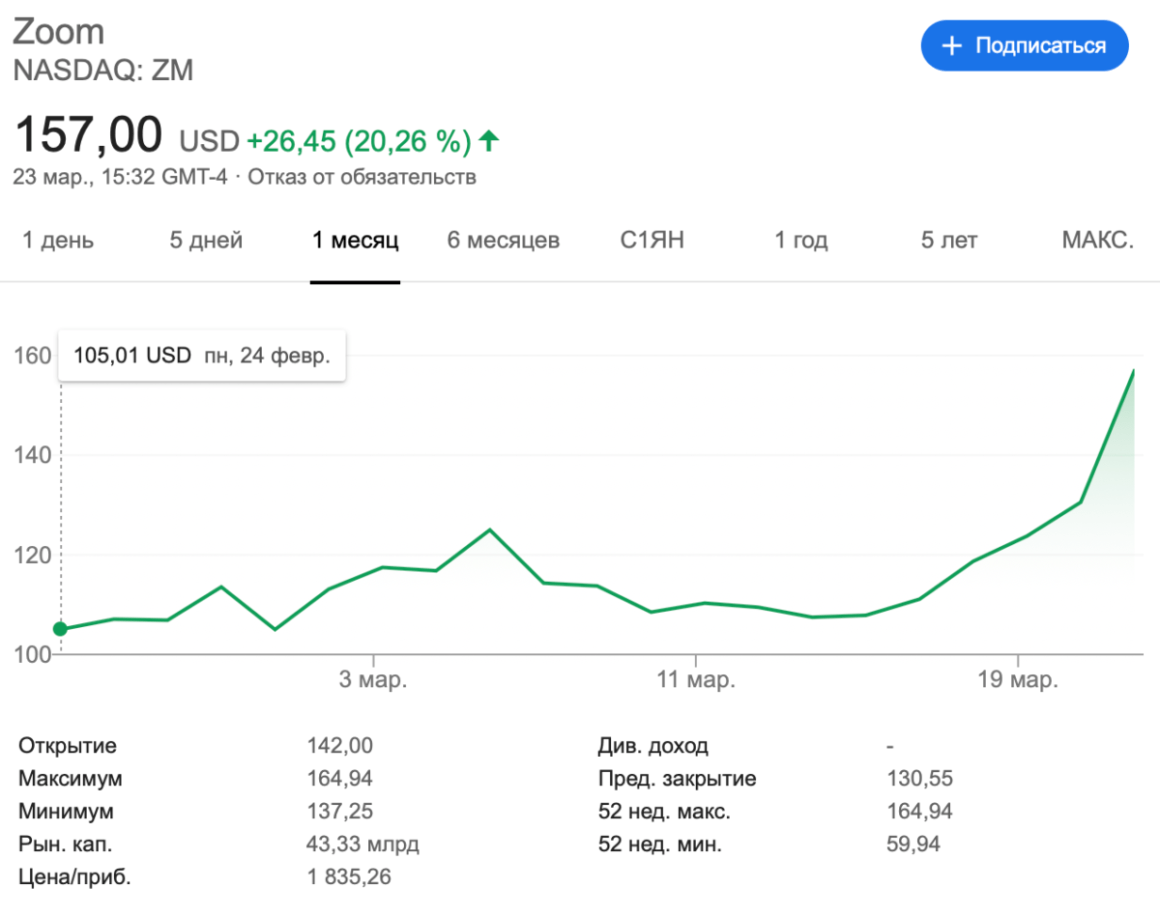Click the Цена/приб. value 1 835,26
This screenshot has width=1160, height=917.
(349, 877)
